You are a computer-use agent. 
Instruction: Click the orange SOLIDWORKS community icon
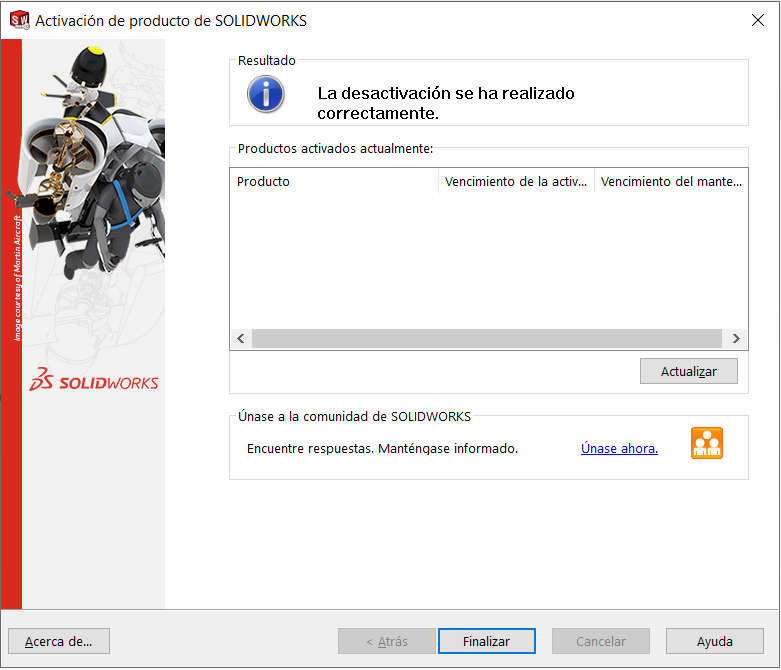pos(707,443)
